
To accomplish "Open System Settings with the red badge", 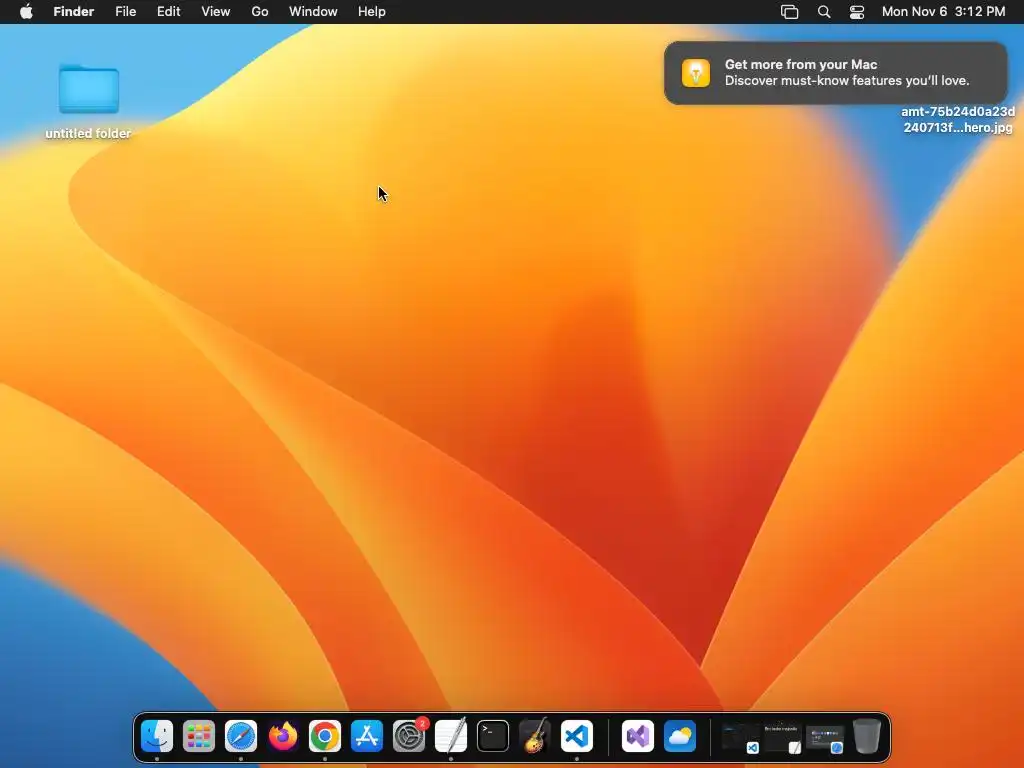I will pos(409,736).
